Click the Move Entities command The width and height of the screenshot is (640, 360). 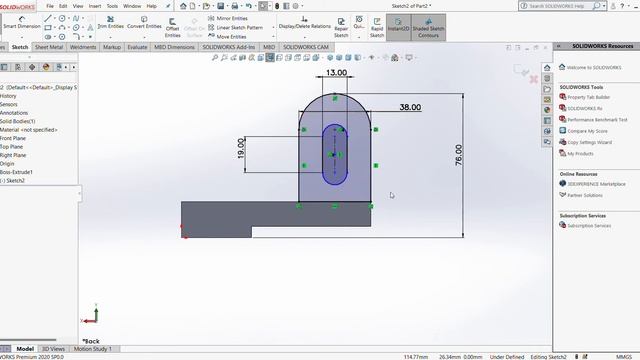[227, 37]
